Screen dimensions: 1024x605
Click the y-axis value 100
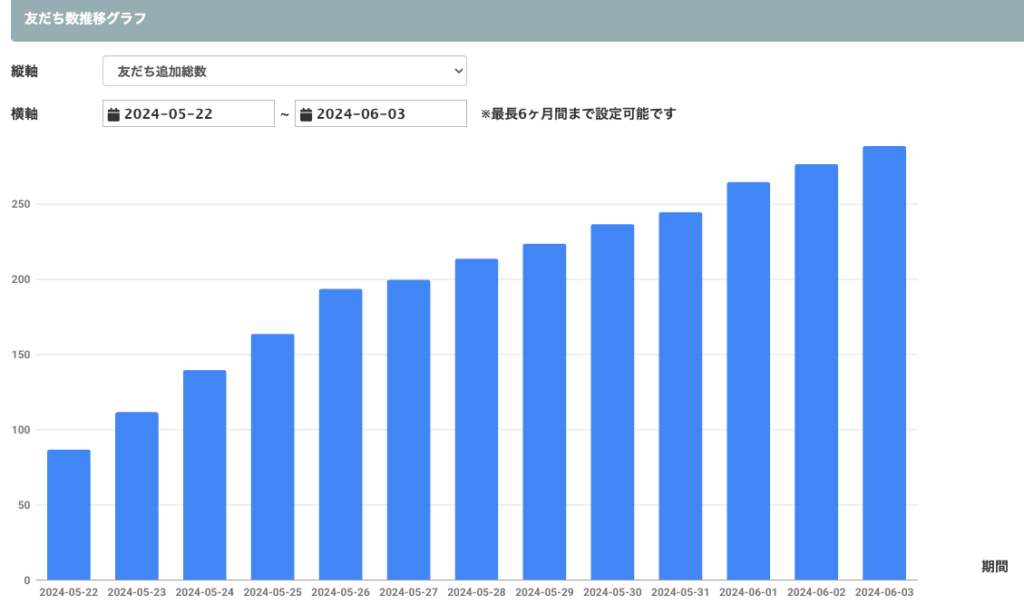[x=21, y=430]
